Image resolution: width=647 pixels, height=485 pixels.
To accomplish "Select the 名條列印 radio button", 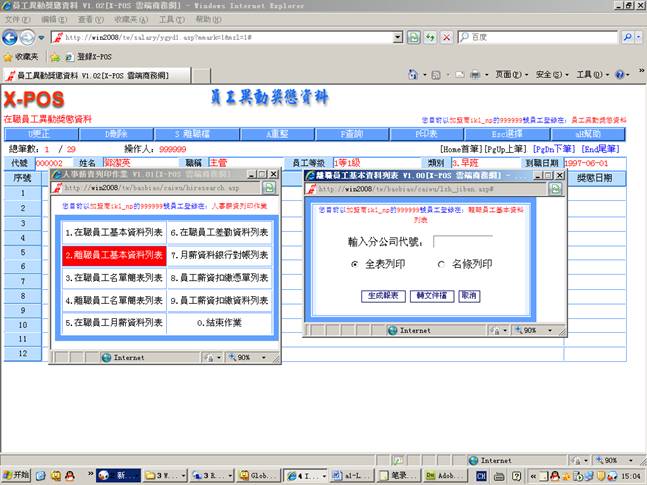I will (x=442, y=264).
